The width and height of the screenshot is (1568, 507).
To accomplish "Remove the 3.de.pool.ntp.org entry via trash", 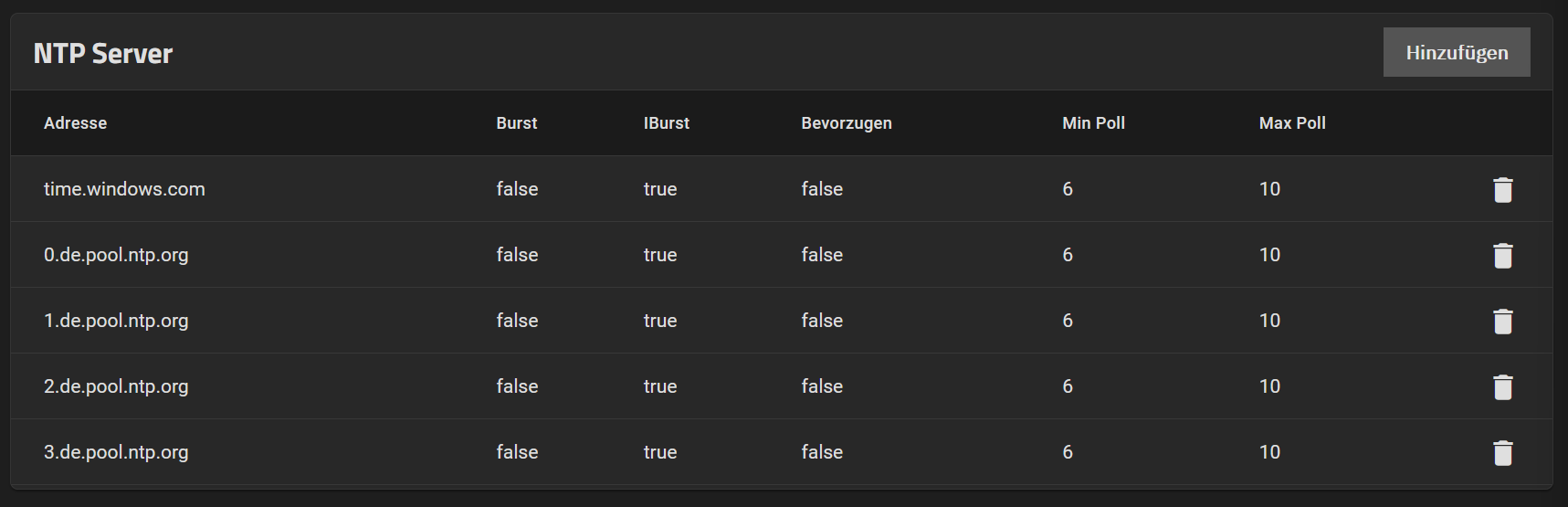I will pos(1502,453).
